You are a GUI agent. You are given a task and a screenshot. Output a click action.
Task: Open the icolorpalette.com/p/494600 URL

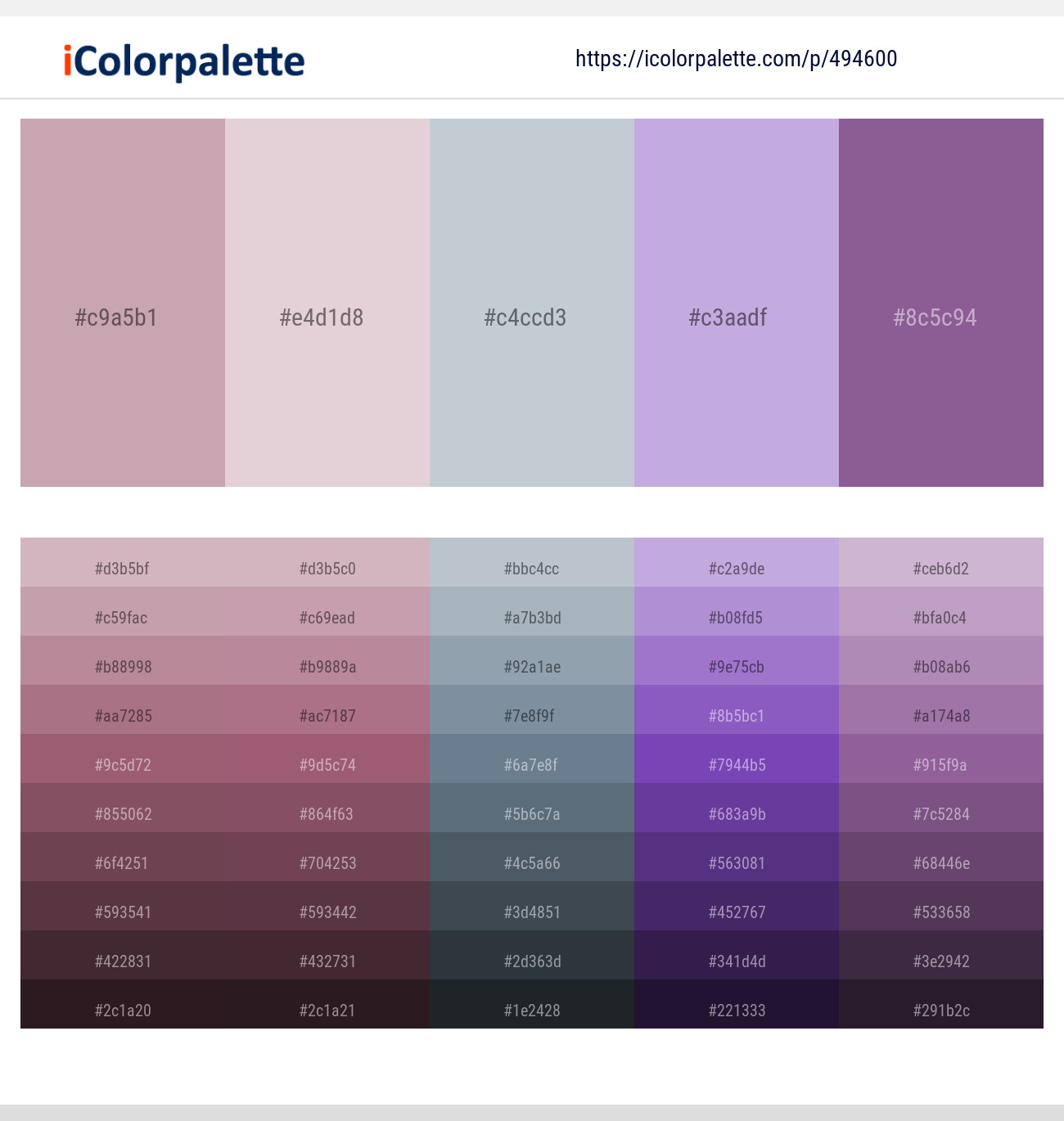pyautogui.click(x=737, y=59)
